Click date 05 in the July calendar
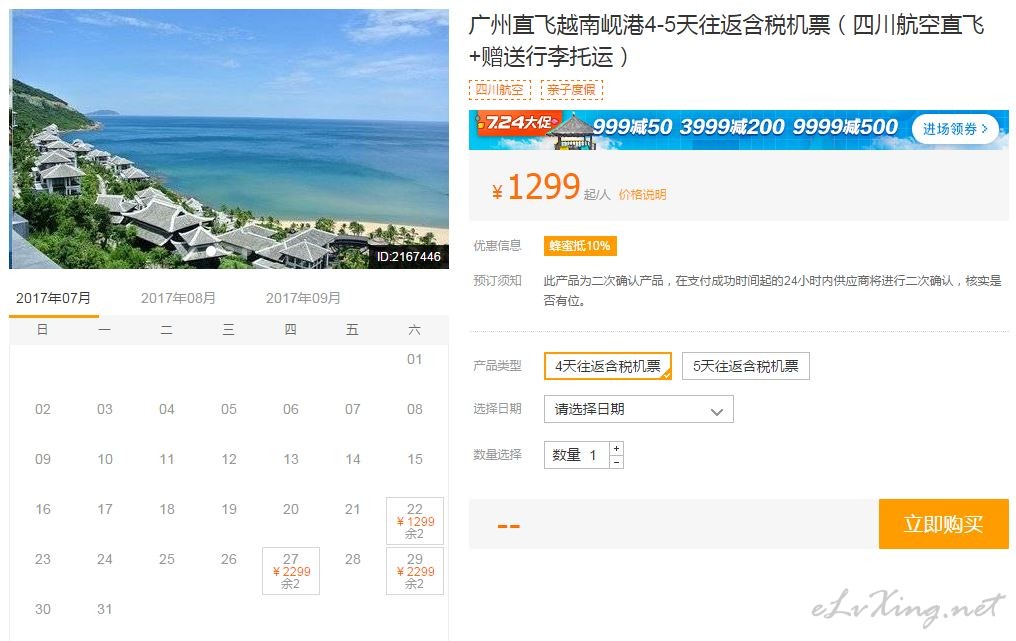 pyautogui.click(x=229, y=409)
